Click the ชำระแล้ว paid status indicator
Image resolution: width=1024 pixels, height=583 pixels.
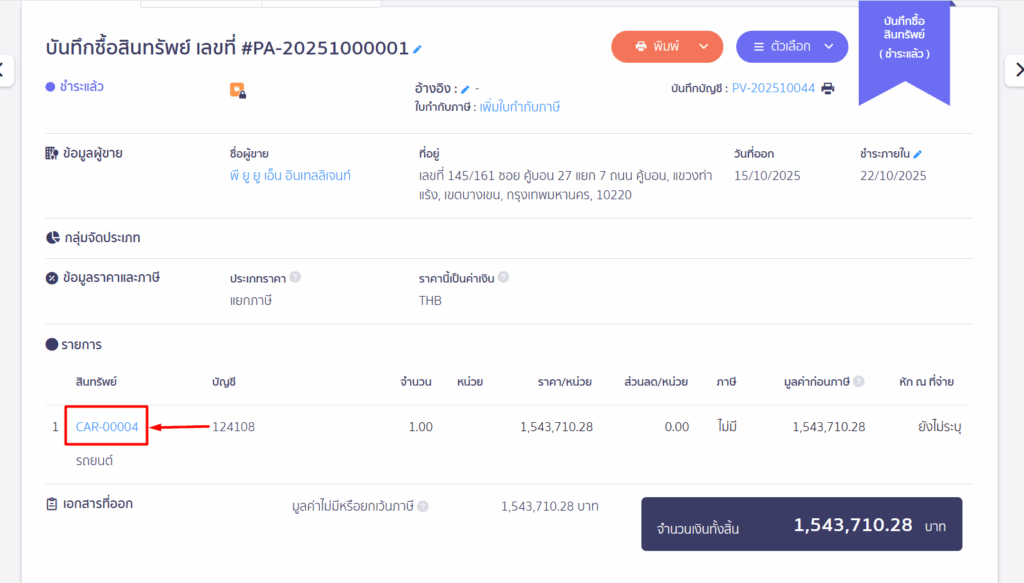[75, 87]
